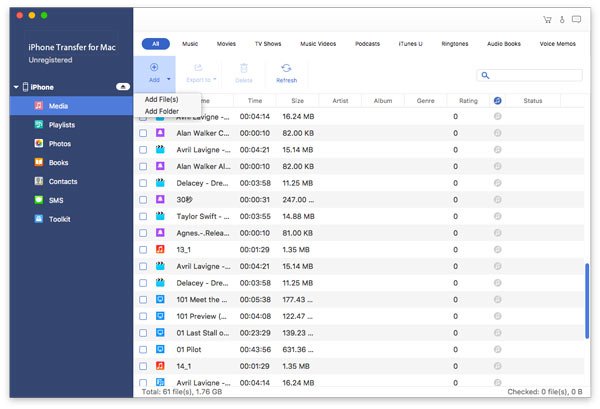The height and width of the screenshot is (409, 600).
Task: Click the SMS sidebar icon
Action: click(x=39, y=200)
